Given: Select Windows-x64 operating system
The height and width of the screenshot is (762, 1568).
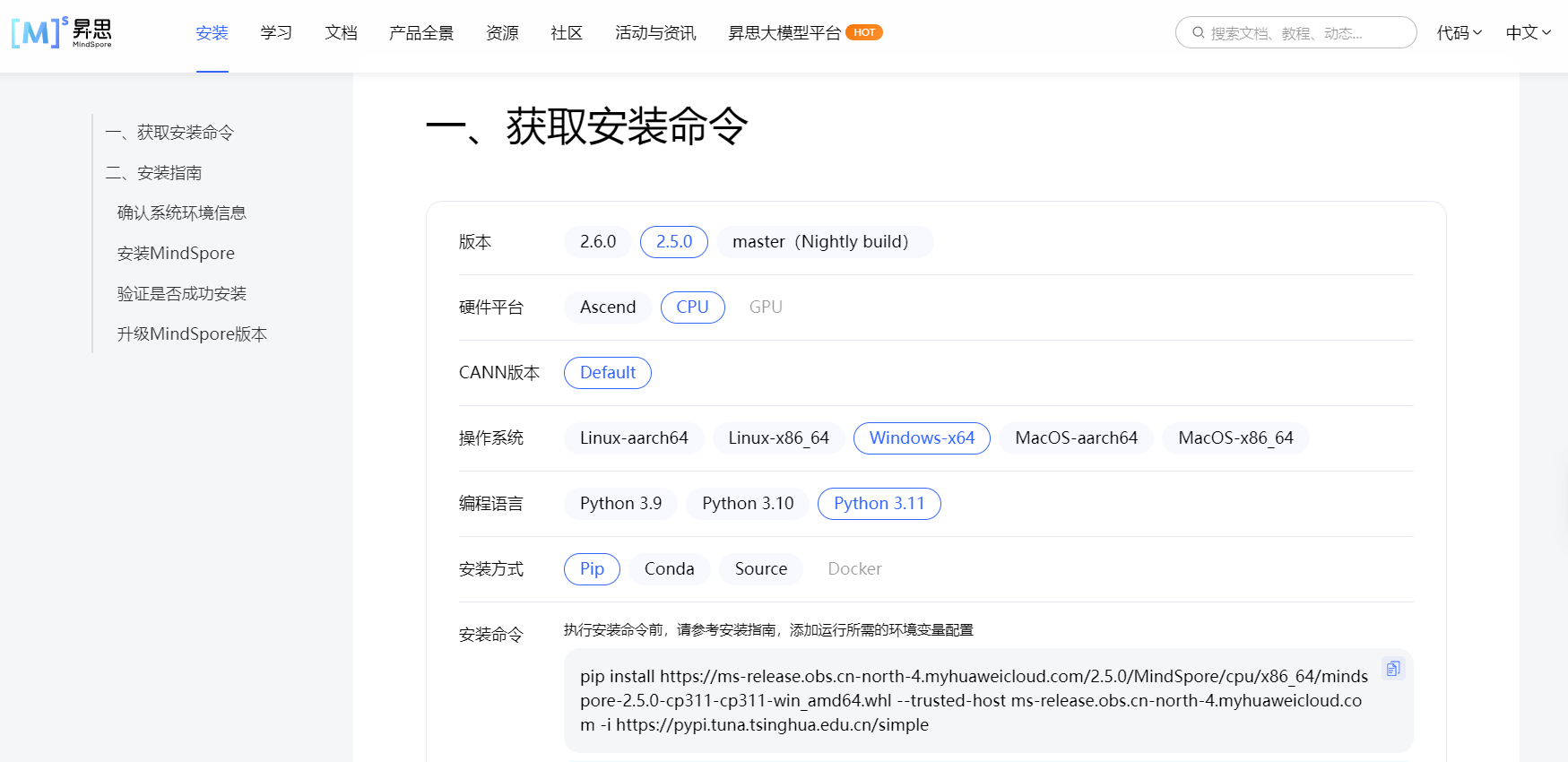Looking at the screenshot, I should pos(922,438).
